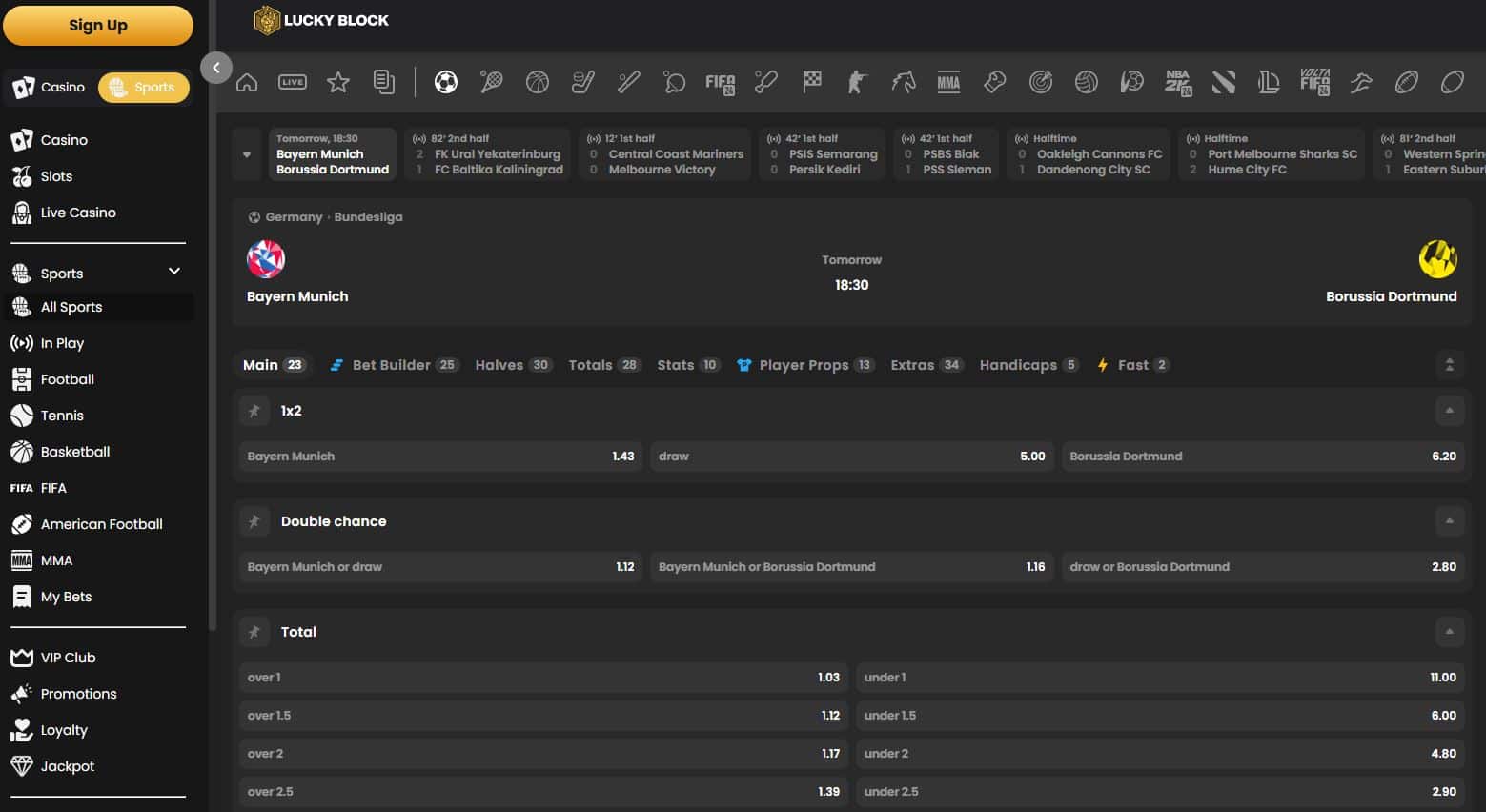Select the rugby ball icon
This screenshot has height=812, width=1486.
[1453, 83]
